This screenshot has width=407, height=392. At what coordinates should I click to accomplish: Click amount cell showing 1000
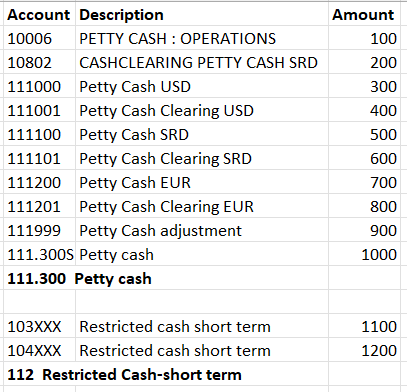tap(364, 254)
